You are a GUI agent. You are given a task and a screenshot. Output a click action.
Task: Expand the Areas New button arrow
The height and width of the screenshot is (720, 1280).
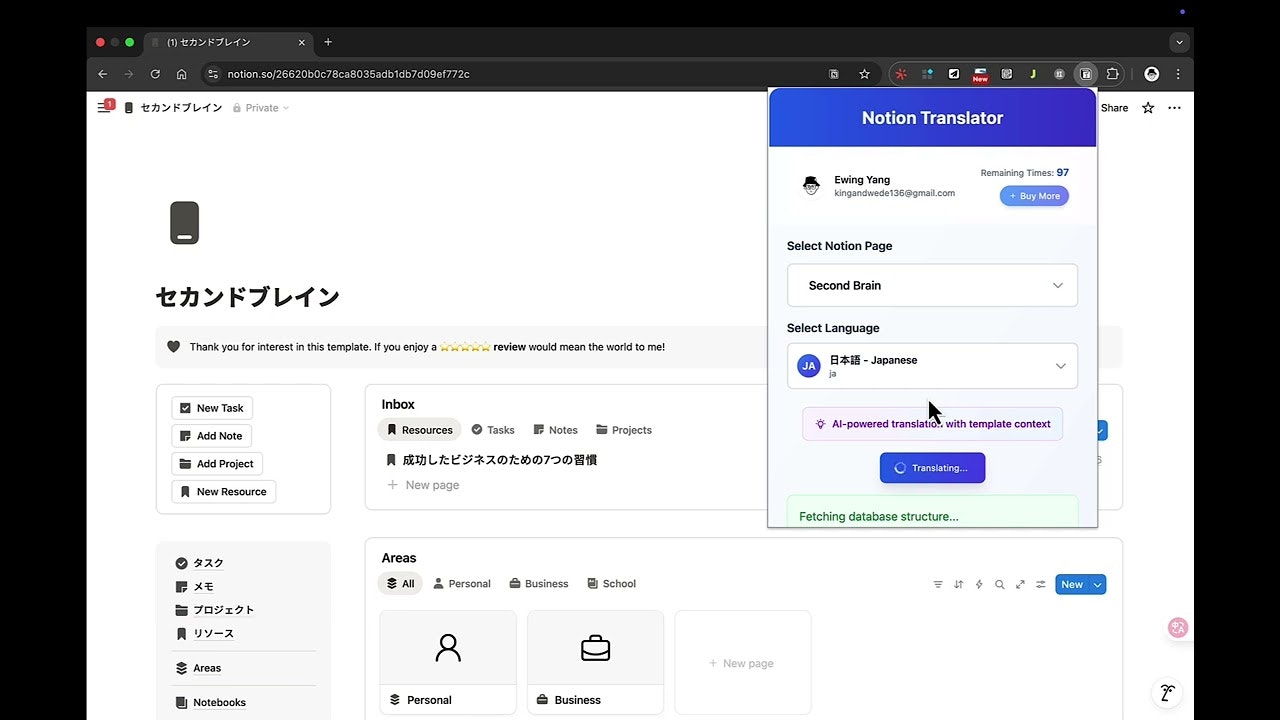click(x=1097, y=584)
